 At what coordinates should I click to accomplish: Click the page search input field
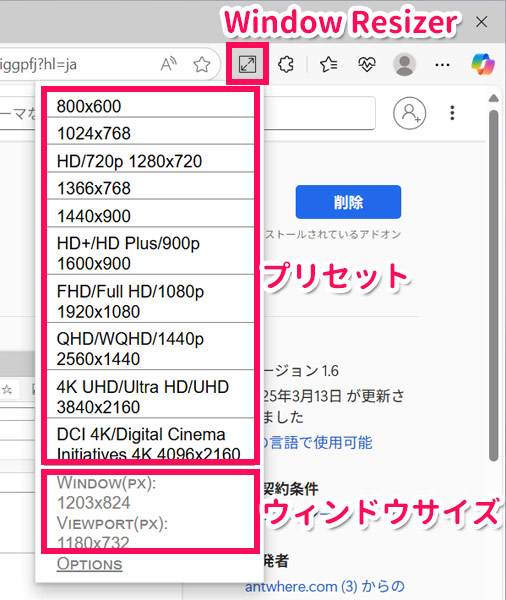click(320, 113)
